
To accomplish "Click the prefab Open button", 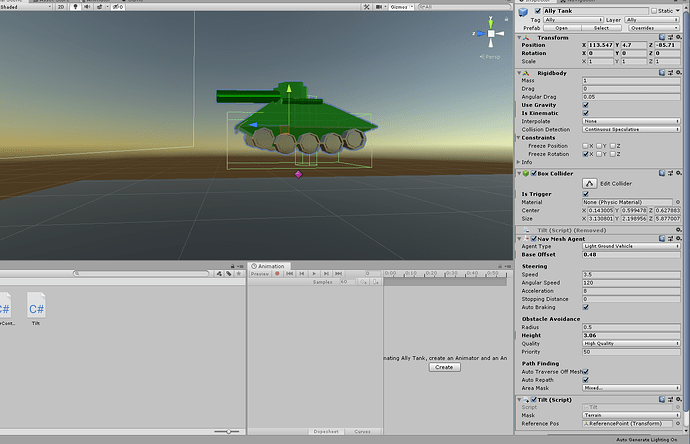I will [562, 28].
